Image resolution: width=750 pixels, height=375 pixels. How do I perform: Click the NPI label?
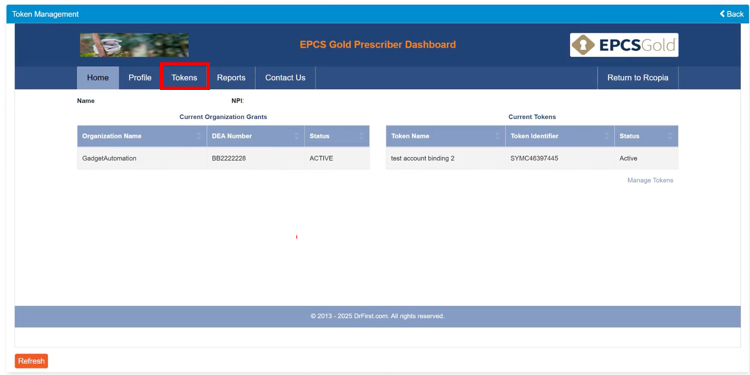238,101
